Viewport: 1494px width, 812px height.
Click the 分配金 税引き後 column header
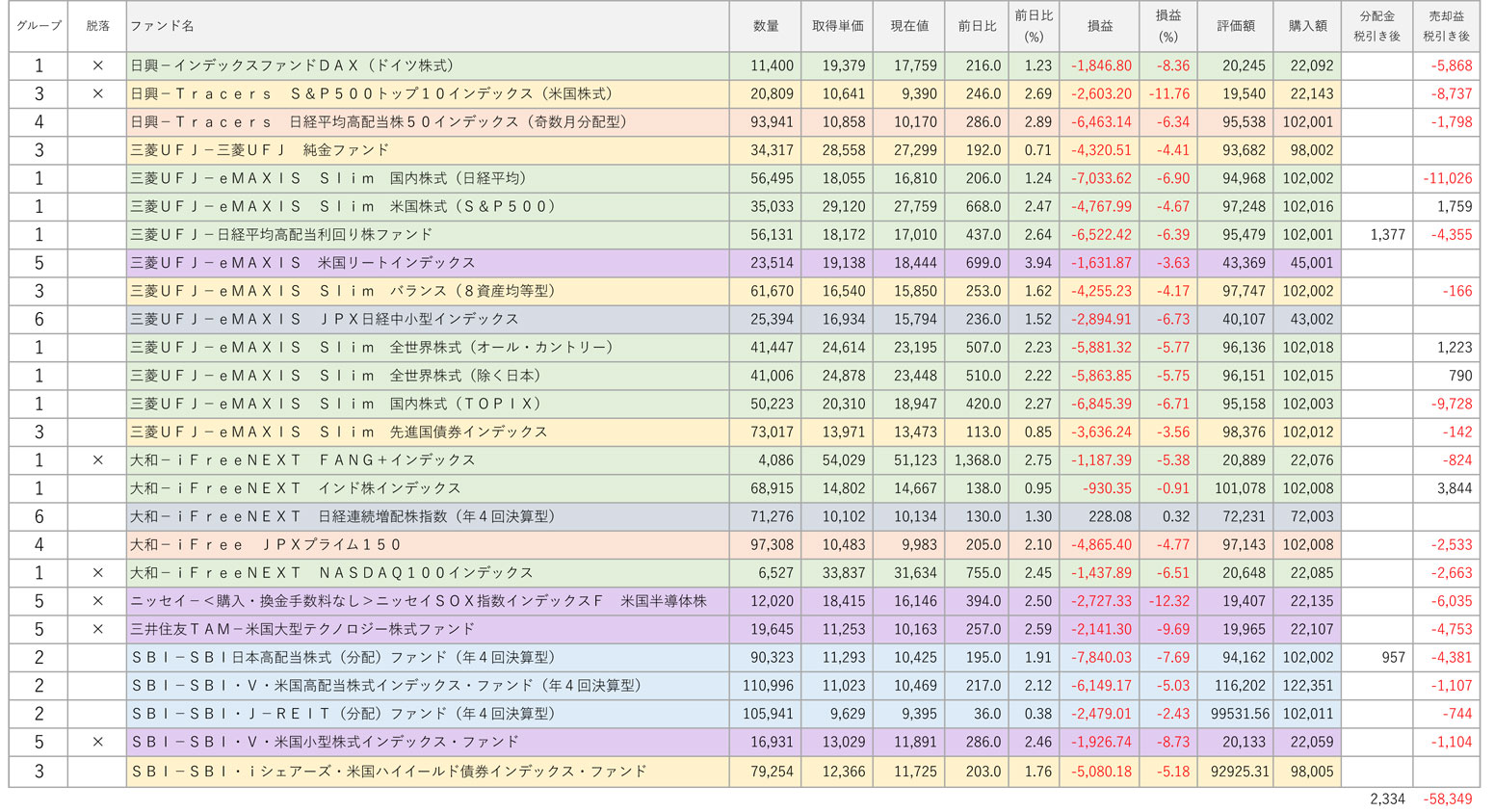[1376, 26]
